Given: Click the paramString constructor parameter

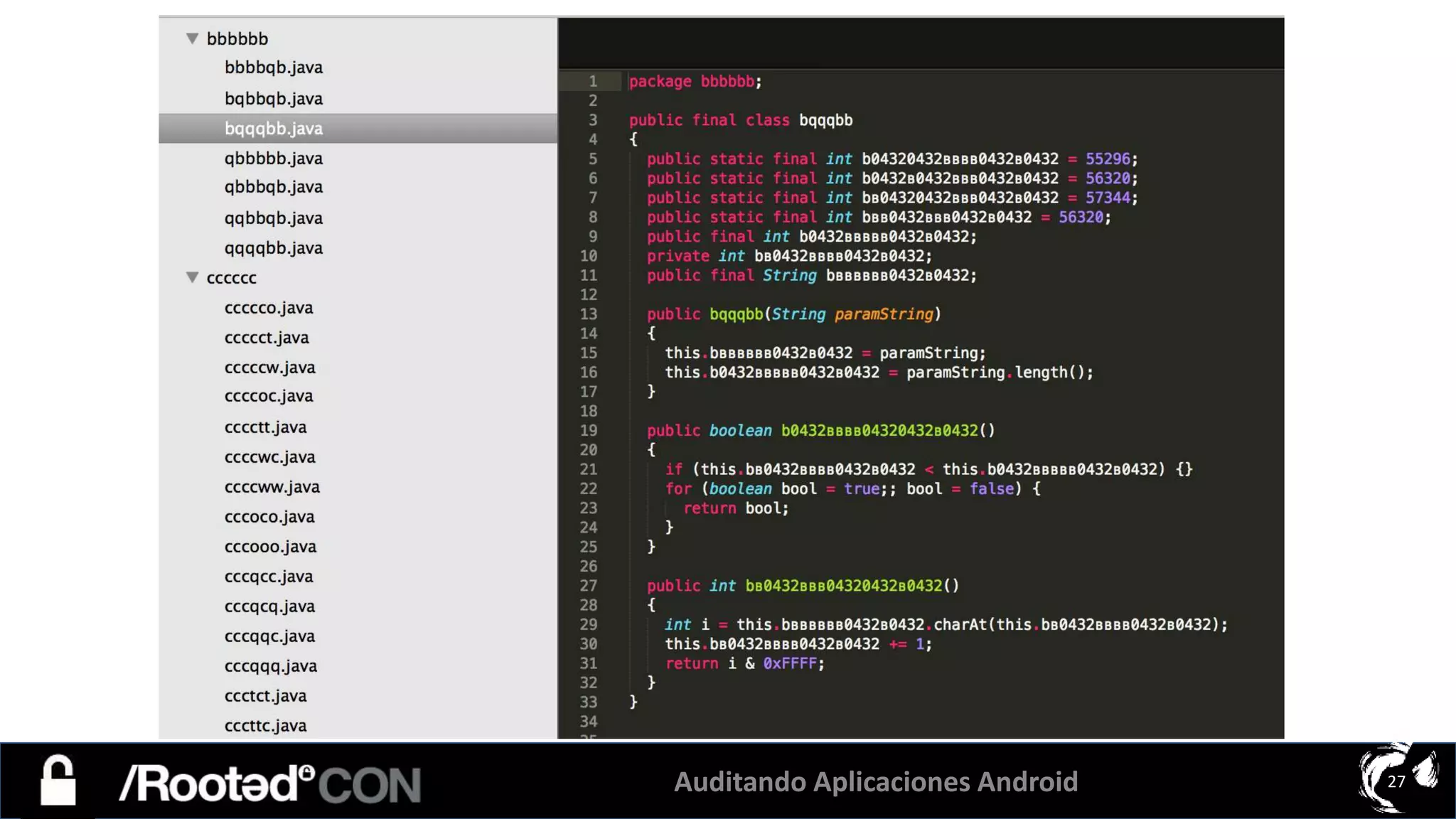Looking at the screenshot, I should (x=884, y=314).
